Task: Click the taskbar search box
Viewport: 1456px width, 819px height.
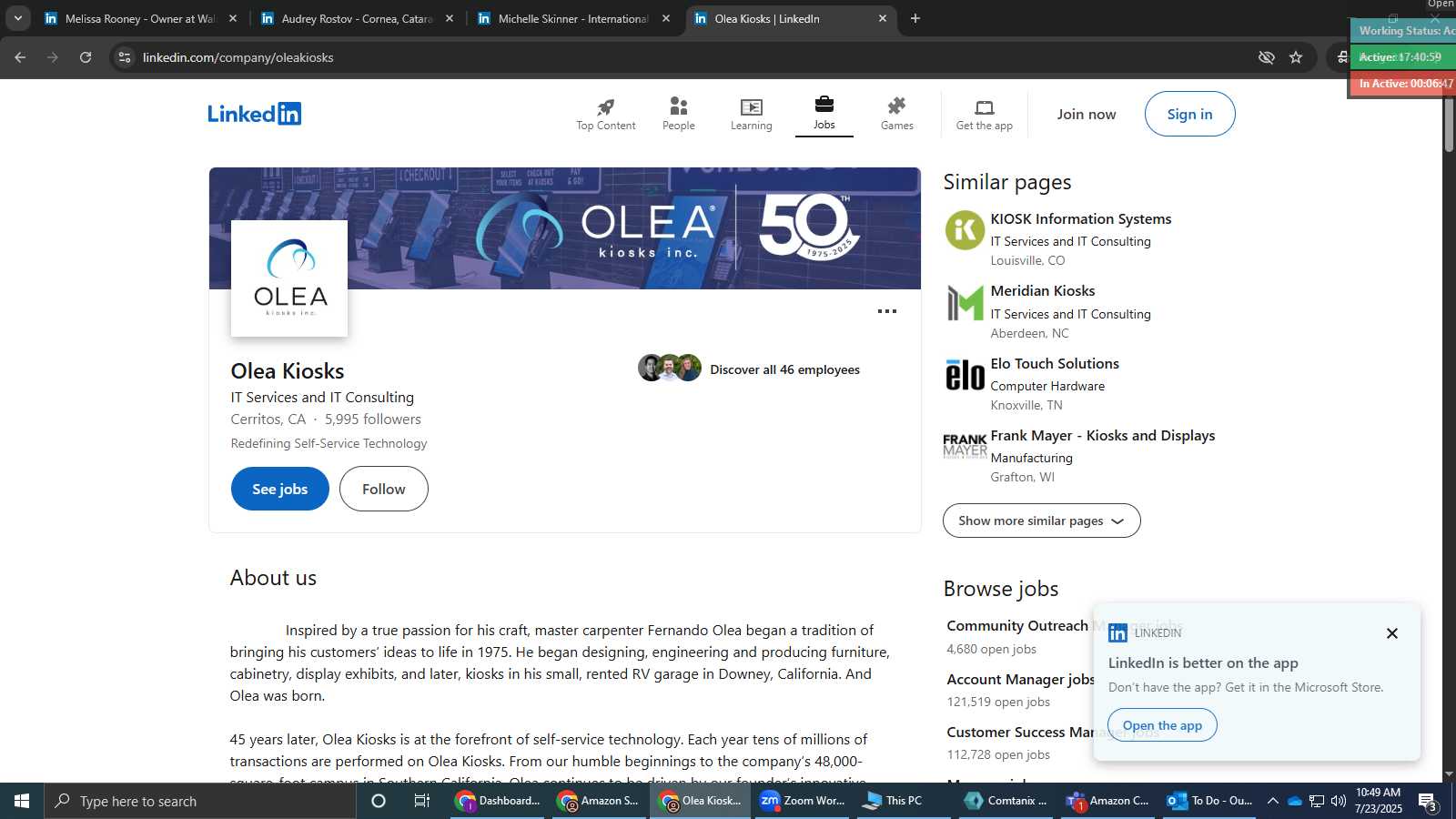Action: 200,801
